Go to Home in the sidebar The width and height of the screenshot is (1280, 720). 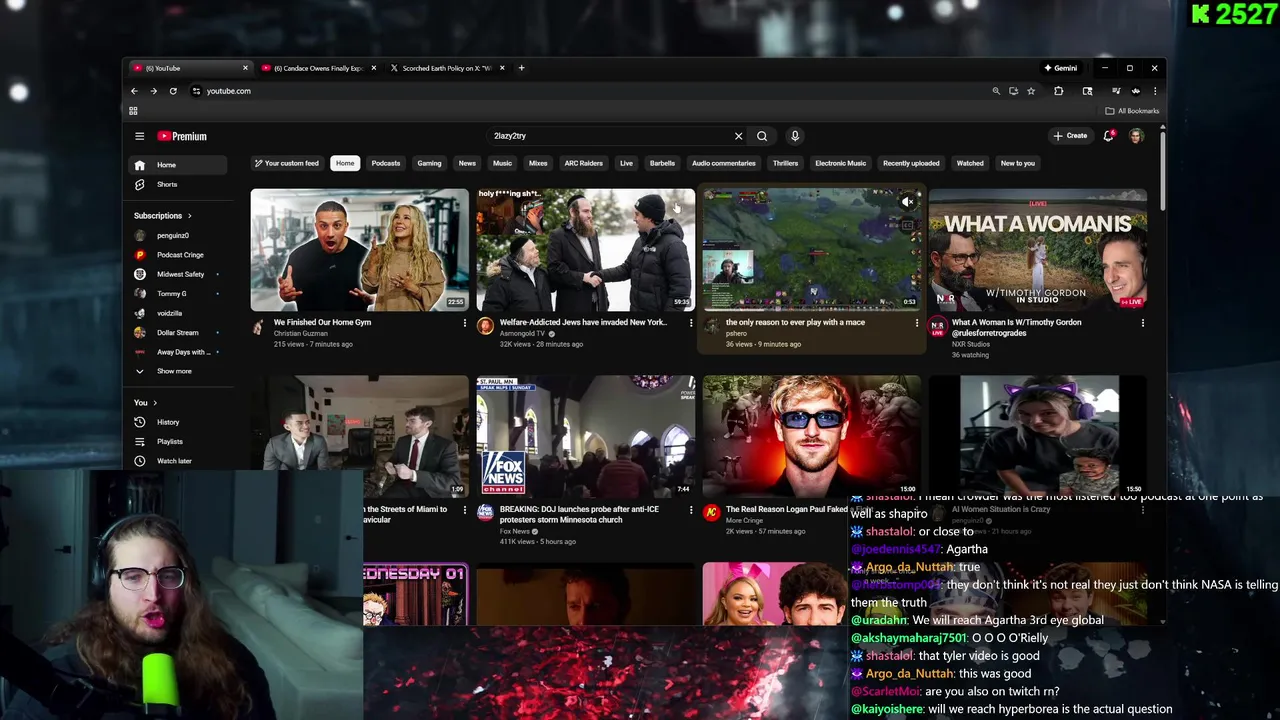click(x=179, y=165)
